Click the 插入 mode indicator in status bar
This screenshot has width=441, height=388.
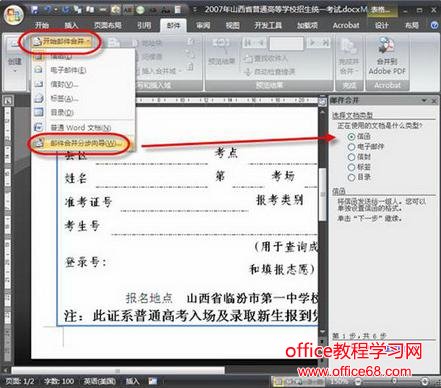point(132,381)
